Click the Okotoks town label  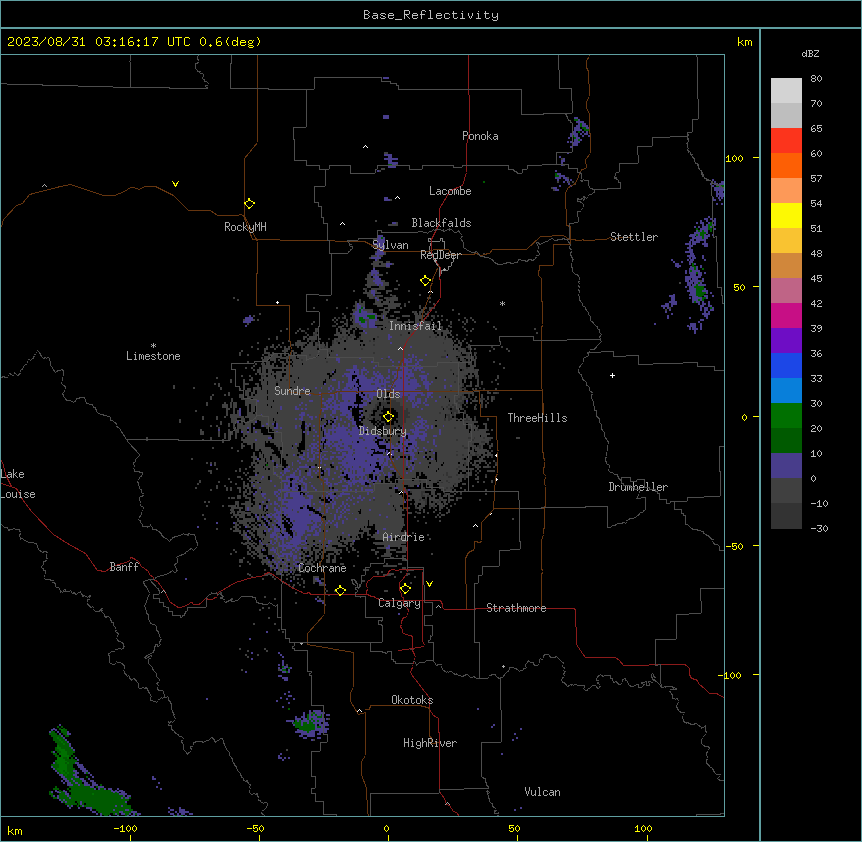click(x=412, y=700)
